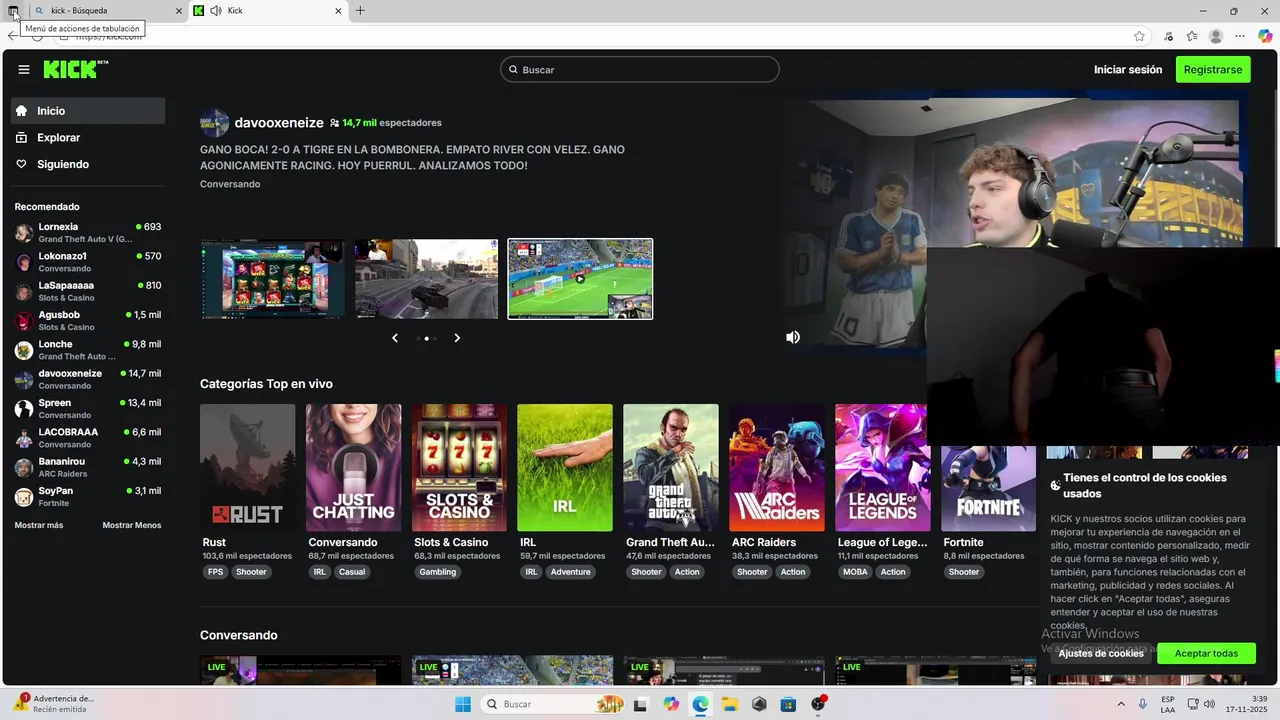Mute the featured stream volume
1280x720 pixels.
(x=793, y=338)
